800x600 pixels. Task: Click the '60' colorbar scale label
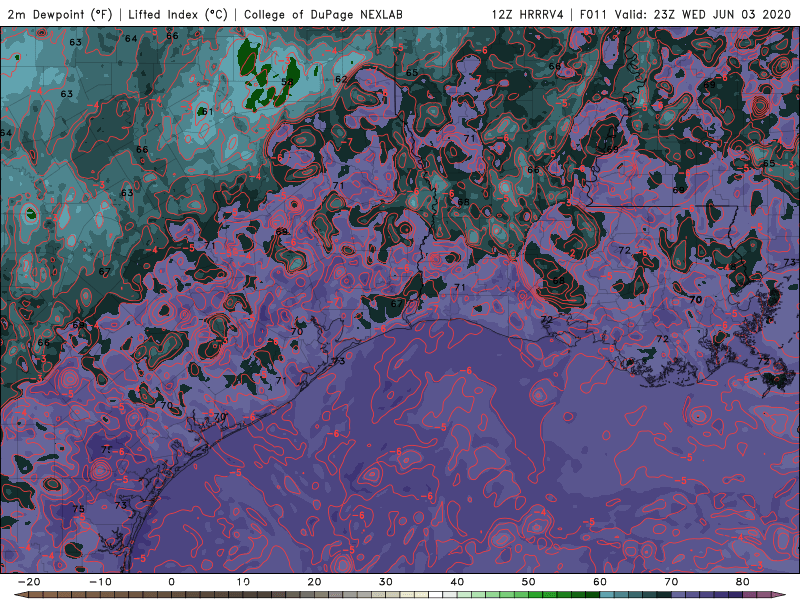click(x=600, y=582)
